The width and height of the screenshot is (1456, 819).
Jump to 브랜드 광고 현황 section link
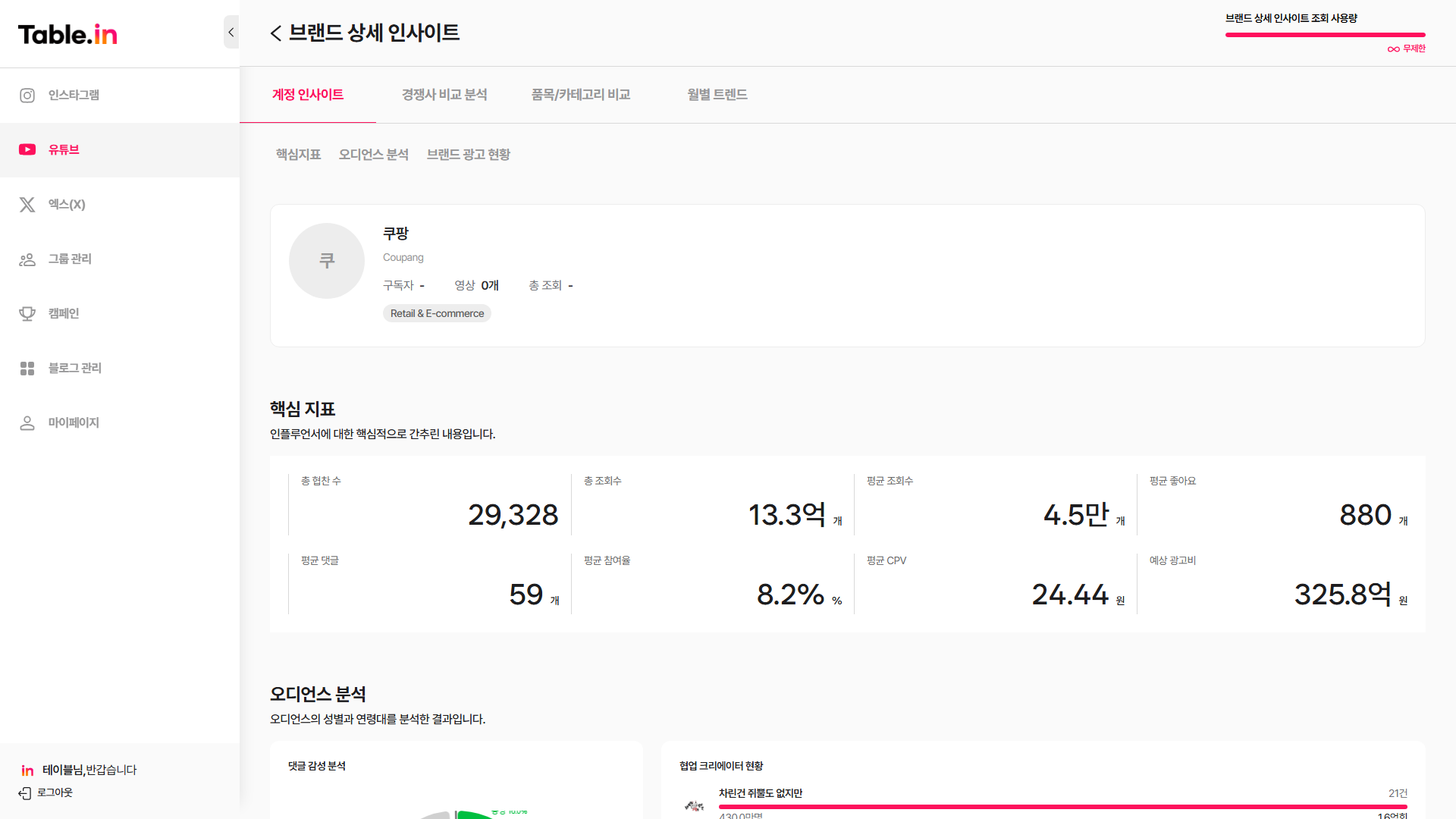pos(469,155)
